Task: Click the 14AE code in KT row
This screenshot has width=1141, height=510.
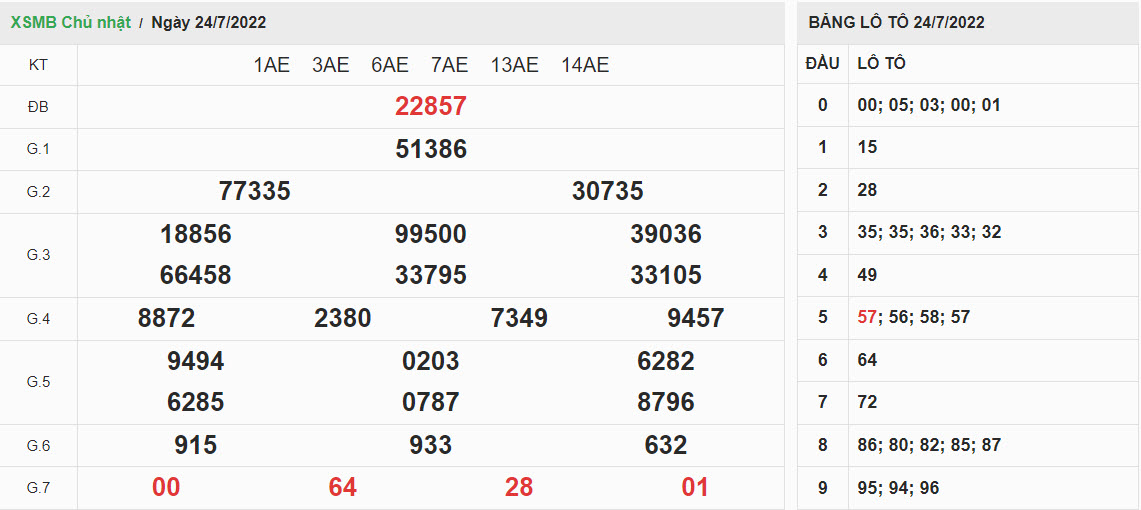Action: [x=585, y=65]
